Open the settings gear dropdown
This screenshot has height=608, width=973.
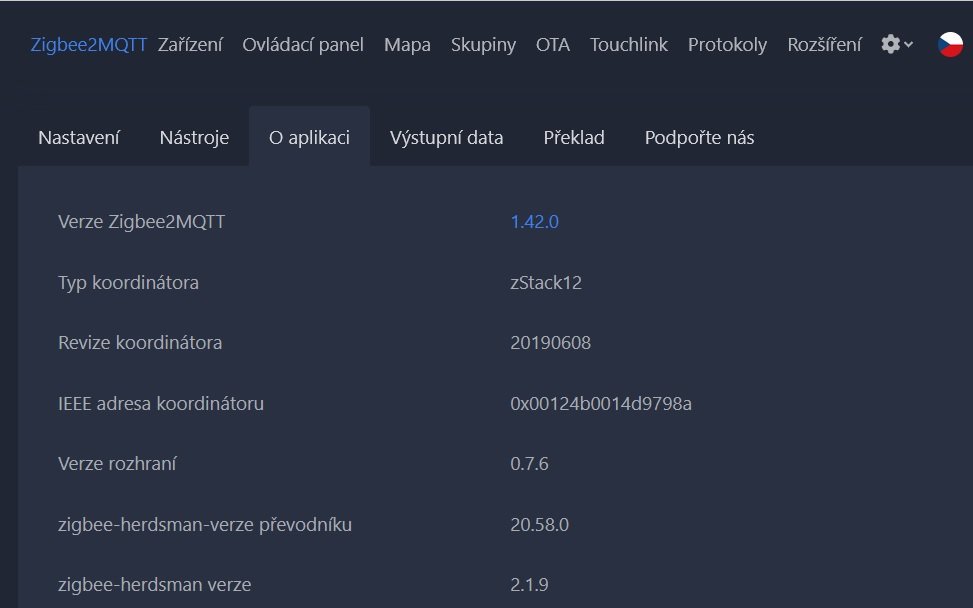[896, 45]
